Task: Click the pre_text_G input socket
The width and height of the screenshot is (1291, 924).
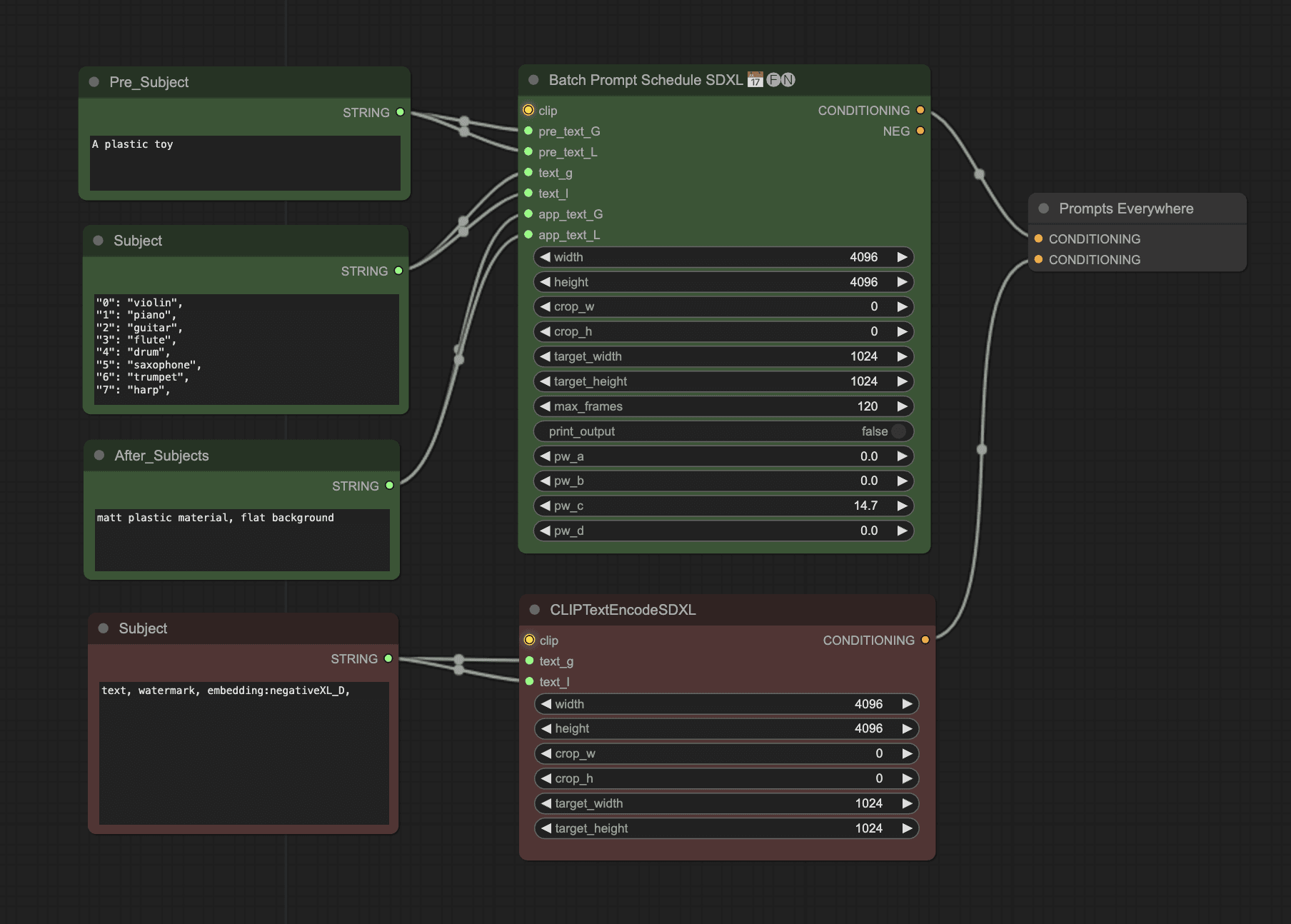Action: click(528, 131)
